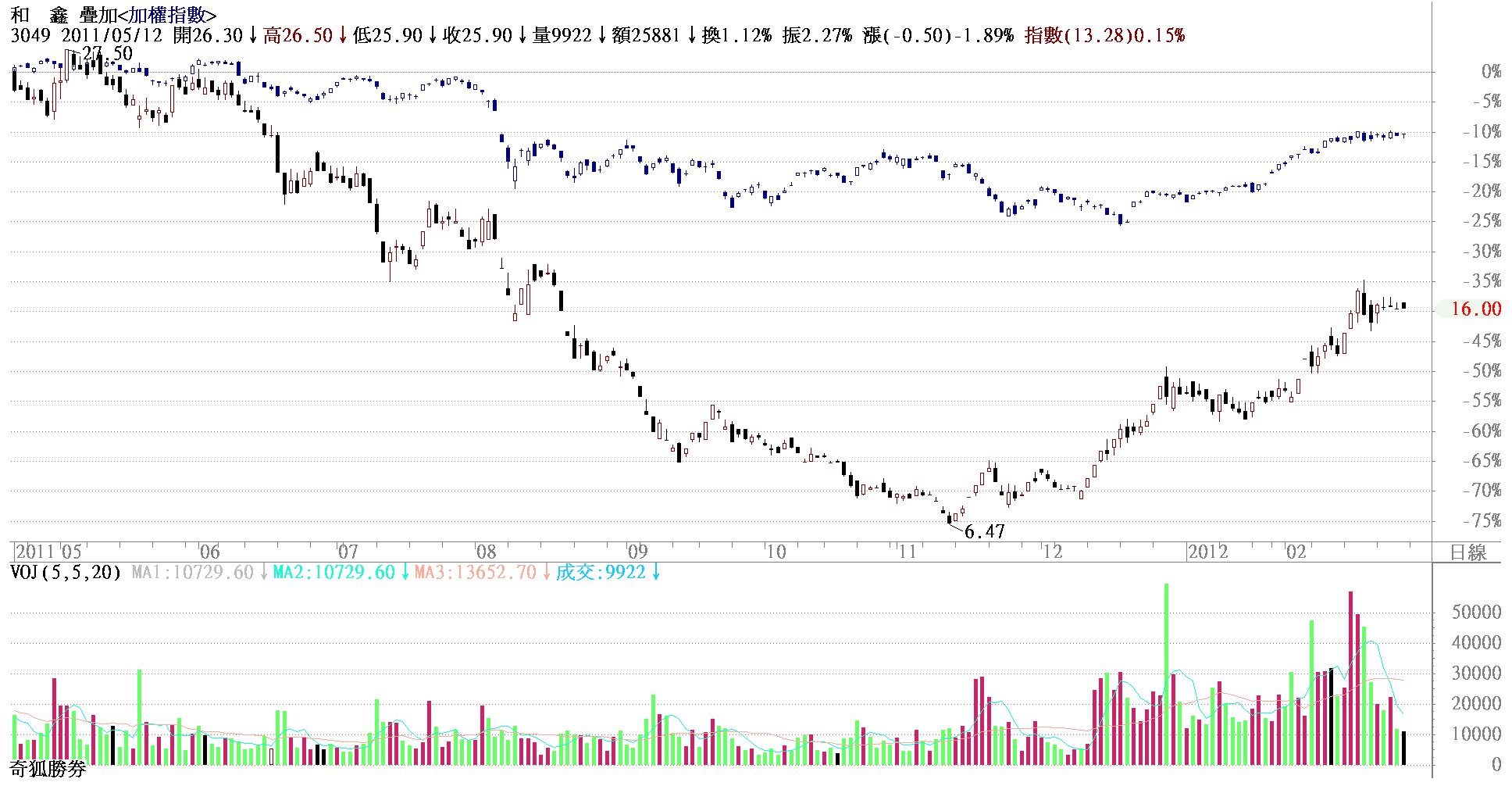Screen dimensions: 1512x786
Task: Select the -70% level on the percentage axis
Action: point(1482,491)
